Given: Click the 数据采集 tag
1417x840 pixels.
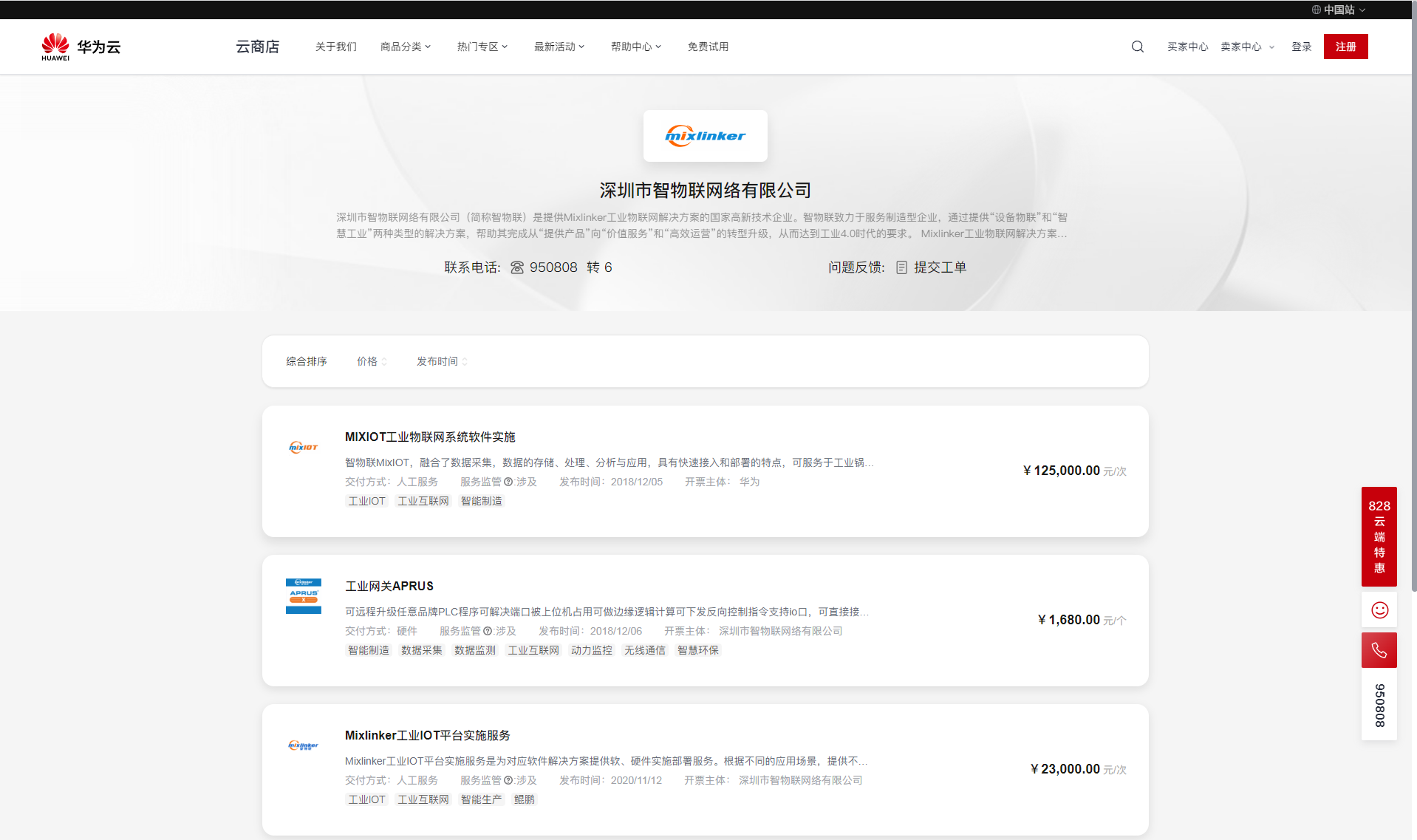Looking at the screenshot, I should [x=422, y=650].
